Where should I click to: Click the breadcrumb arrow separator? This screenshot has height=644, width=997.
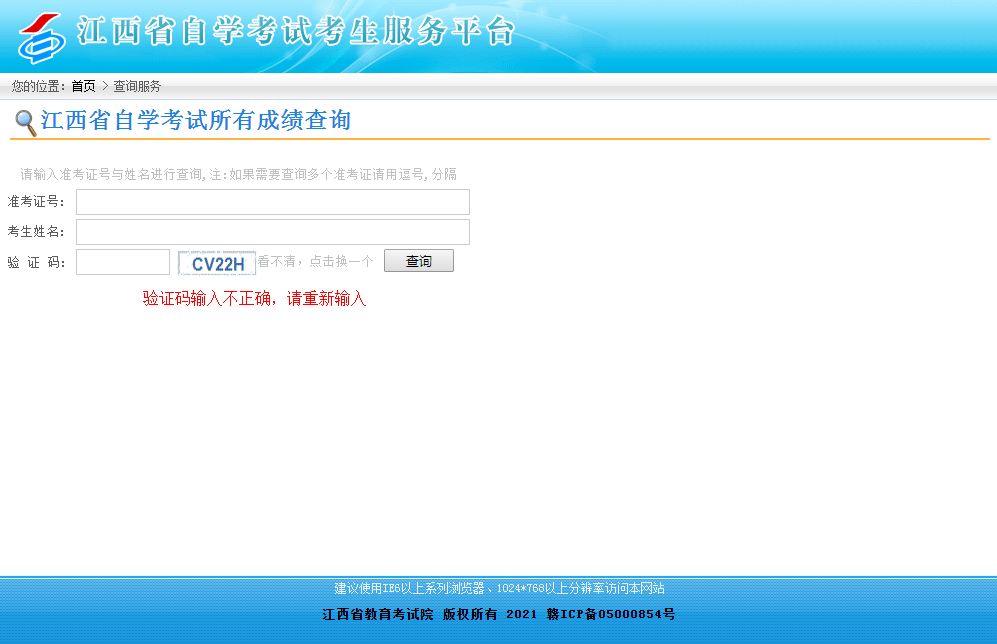(x=104, y=86)
